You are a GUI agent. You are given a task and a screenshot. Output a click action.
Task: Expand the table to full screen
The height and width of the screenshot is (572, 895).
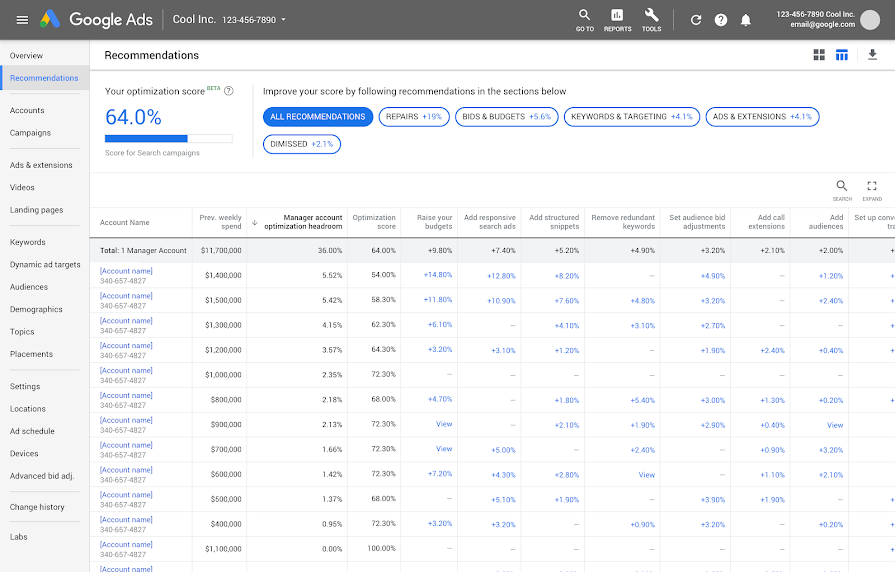pos(872,187)
